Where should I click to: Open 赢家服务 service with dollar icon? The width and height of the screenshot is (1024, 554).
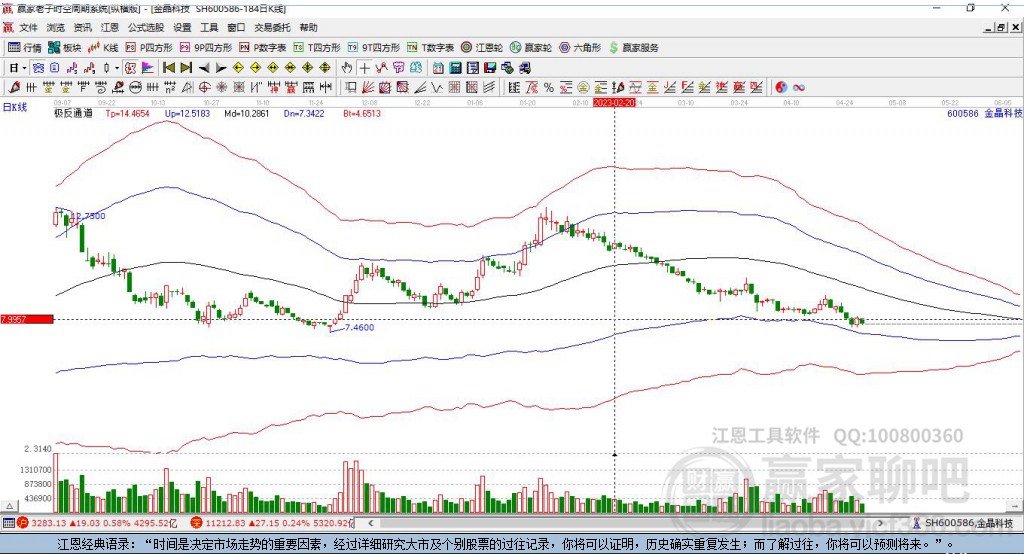click(x=633, y=48)
